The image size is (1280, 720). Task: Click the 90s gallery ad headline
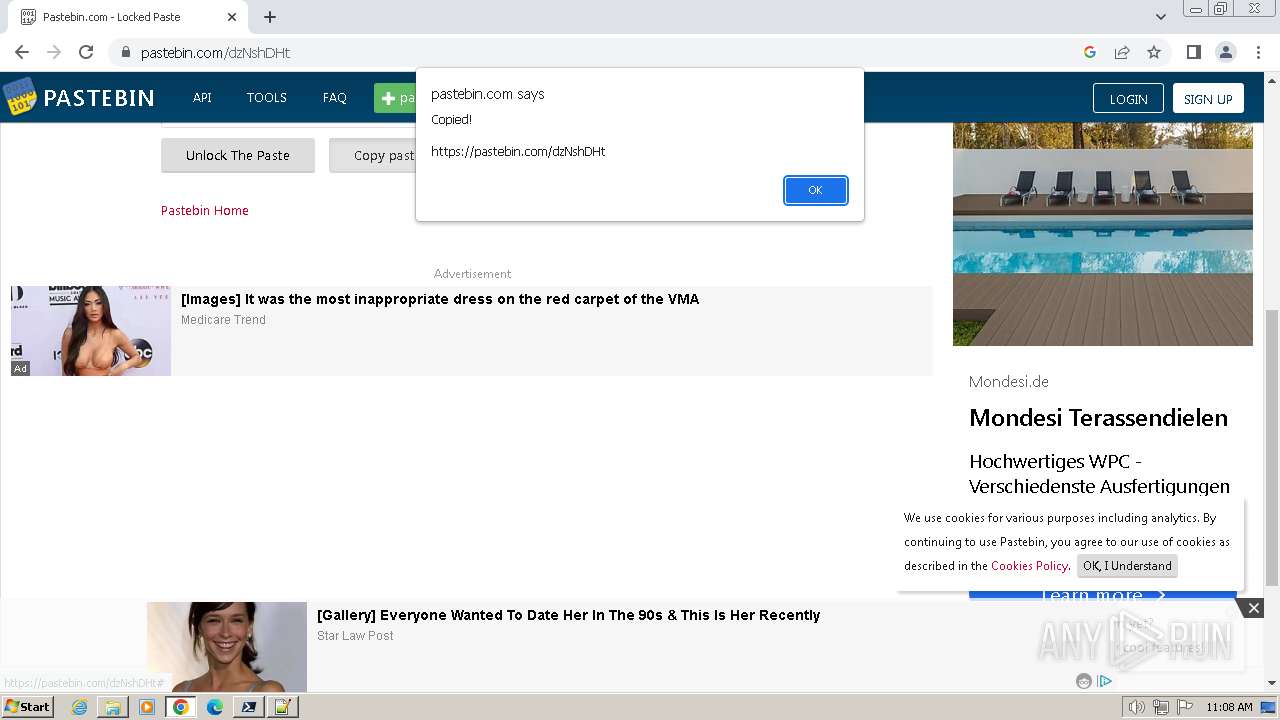tap(568, 615)
